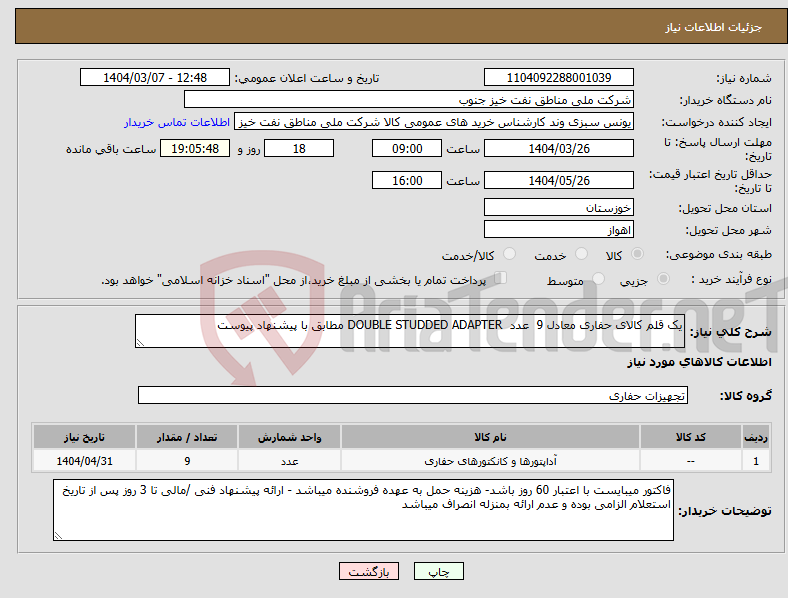788x598 pixels.
Task: Click the general description resize handle
Action: click(140, 343)
